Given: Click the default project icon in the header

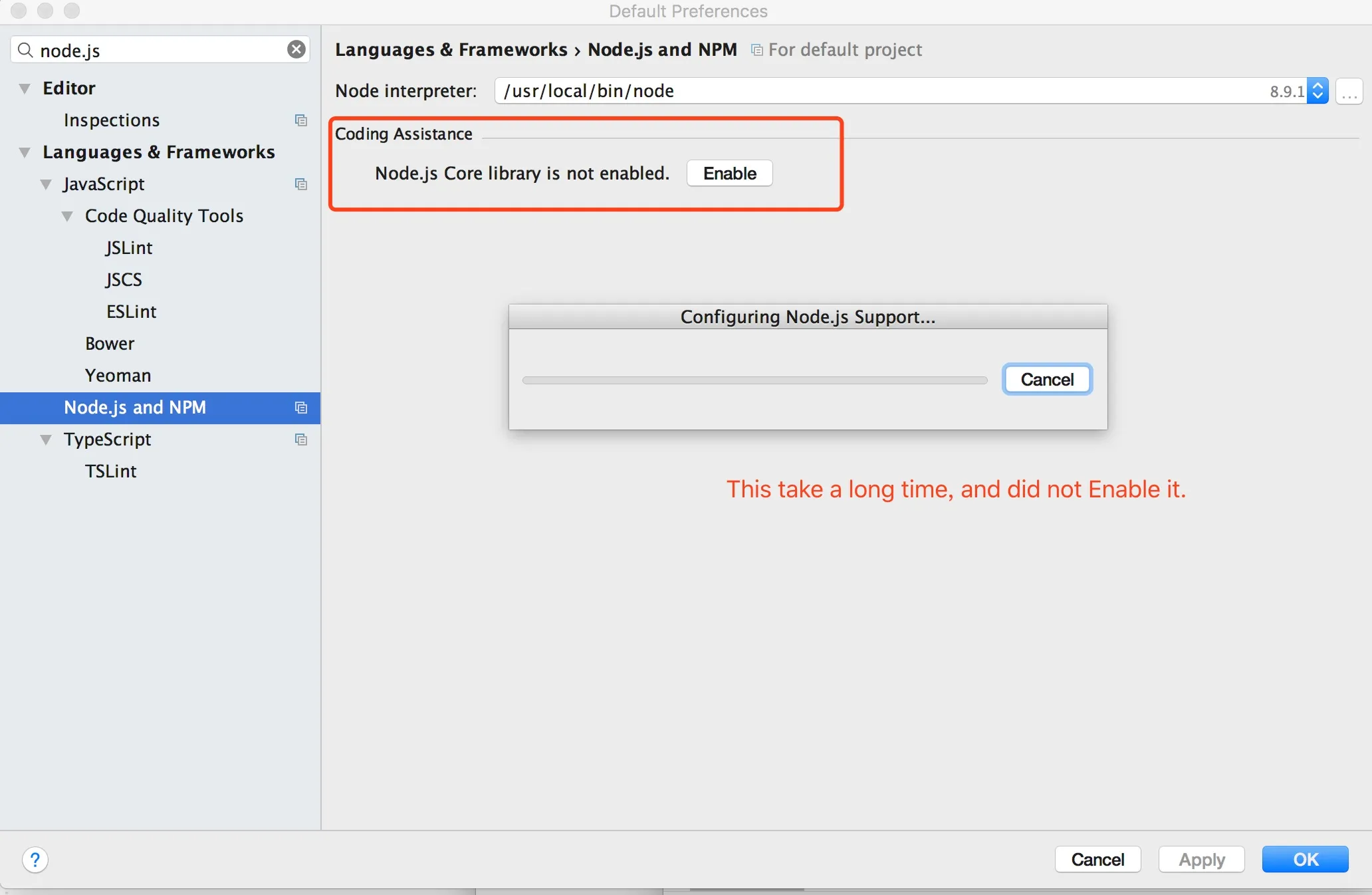Looking at the screenshot, I should (756, 50).
